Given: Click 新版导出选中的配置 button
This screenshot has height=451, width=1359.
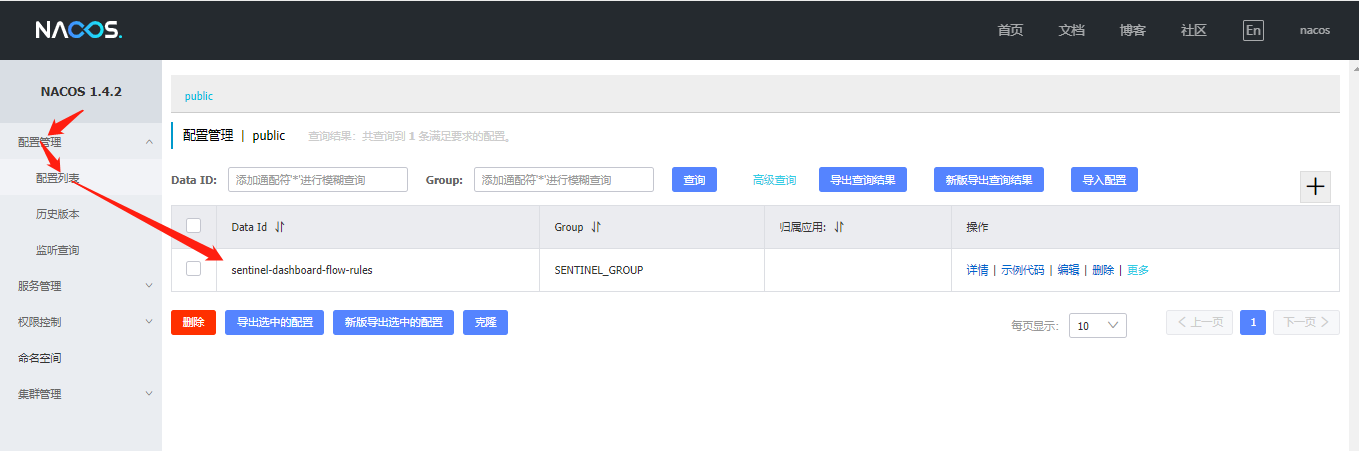Looking at the screenshot, I should coord(393,322).
